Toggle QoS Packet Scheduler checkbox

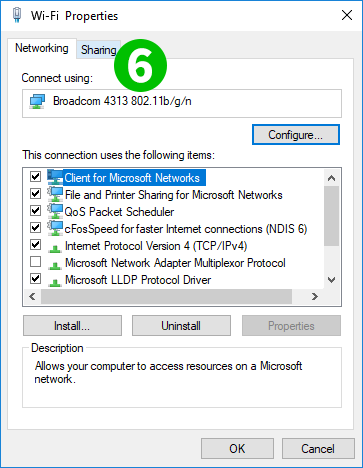(35, 210)
